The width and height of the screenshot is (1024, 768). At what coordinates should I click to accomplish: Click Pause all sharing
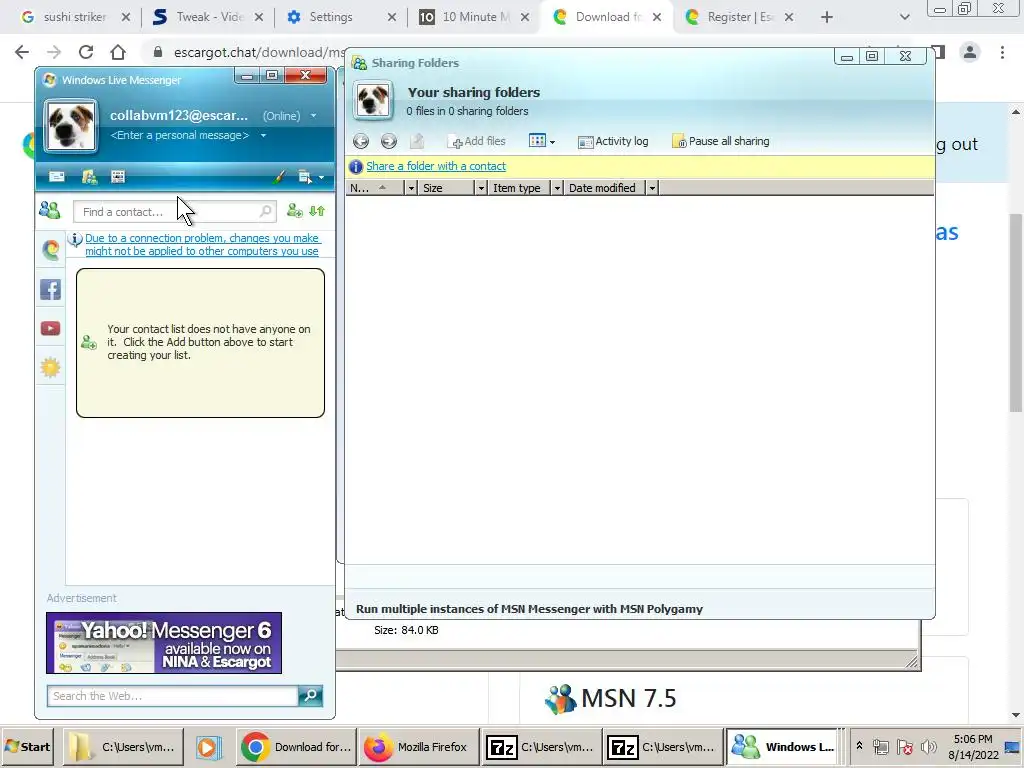721,141
